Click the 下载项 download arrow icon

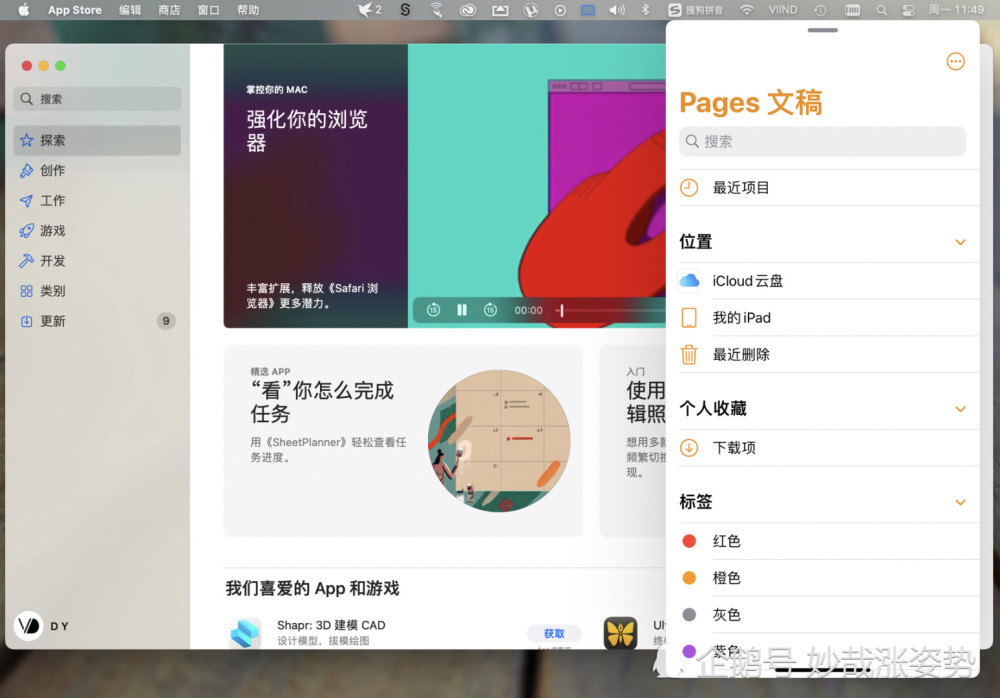[689, 448]
